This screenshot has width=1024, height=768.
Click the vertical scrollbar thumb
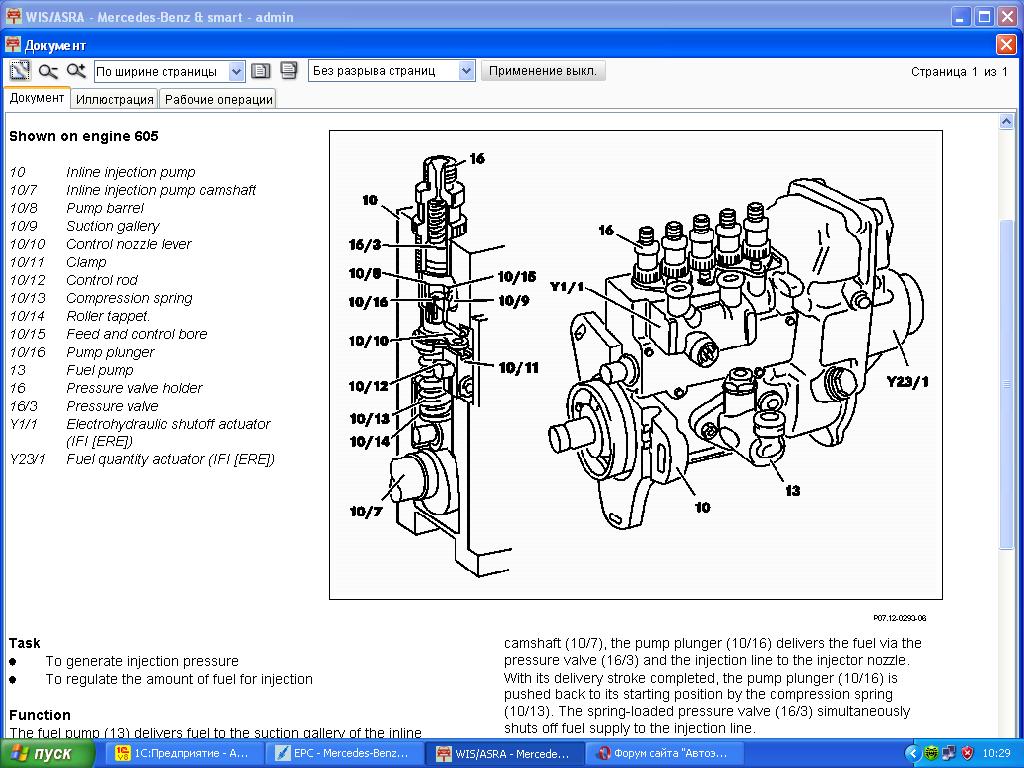1006,385
